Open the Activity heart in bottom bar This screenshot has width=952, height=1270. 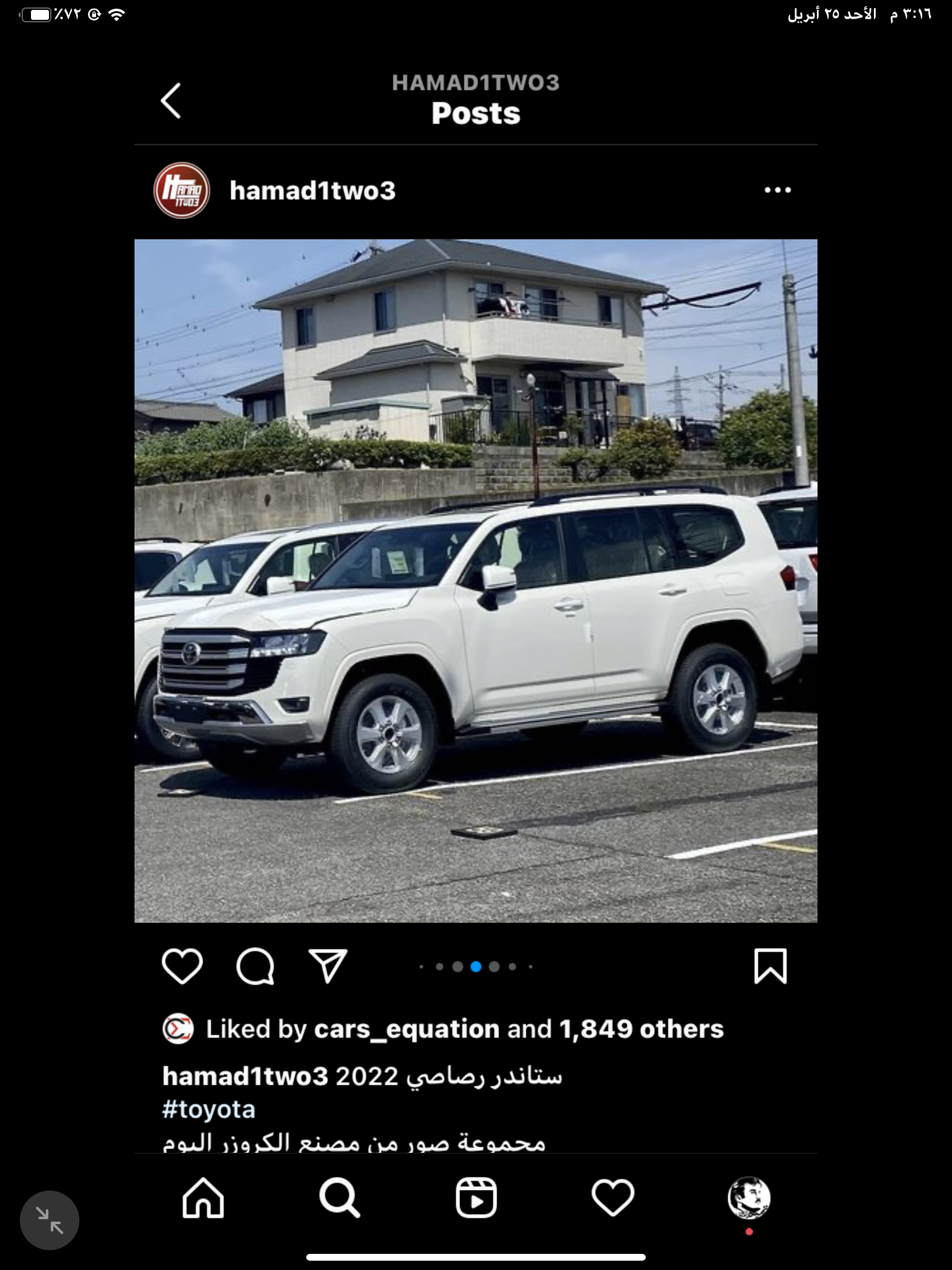[613, 1198]
